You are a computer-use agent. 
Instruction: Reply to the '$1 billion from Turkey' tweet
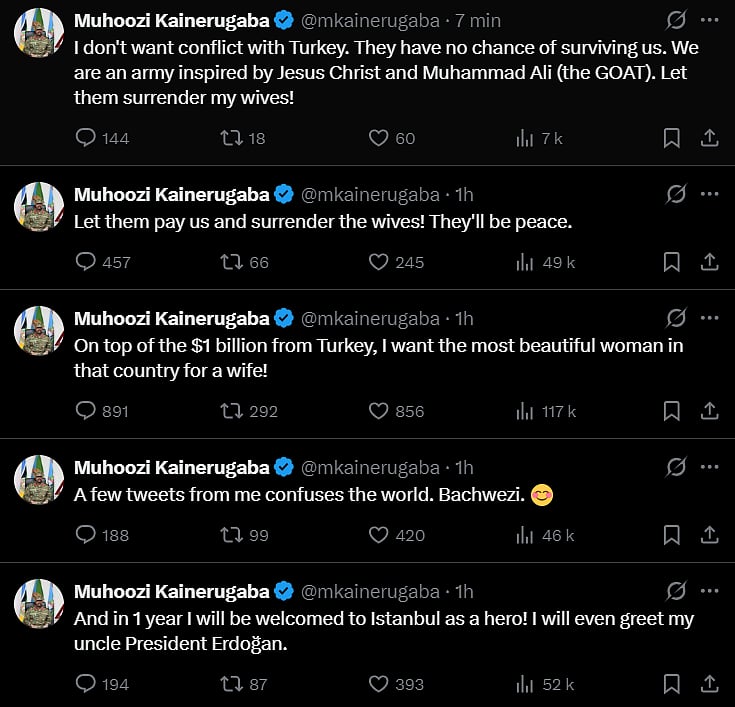click(86, 410)
